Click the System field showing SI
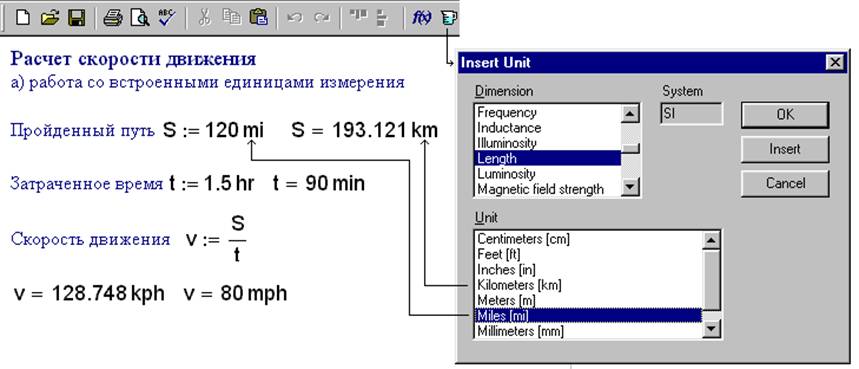 coord(691,114)
